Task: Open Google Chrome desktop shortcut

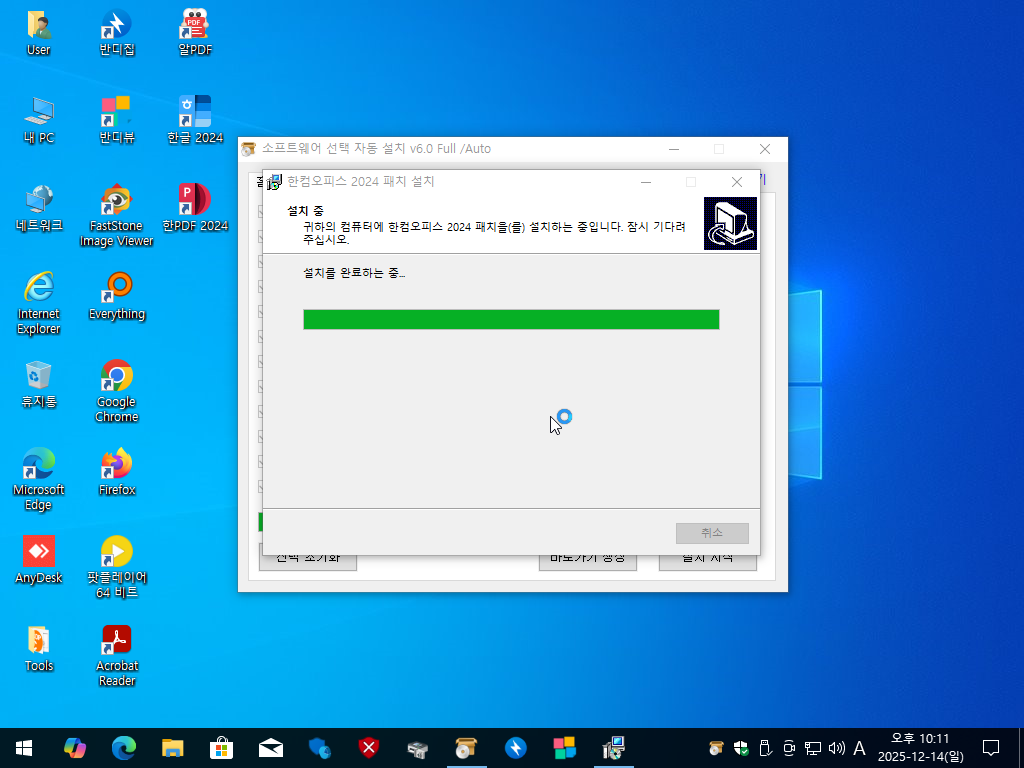Action: coord(116,392)
